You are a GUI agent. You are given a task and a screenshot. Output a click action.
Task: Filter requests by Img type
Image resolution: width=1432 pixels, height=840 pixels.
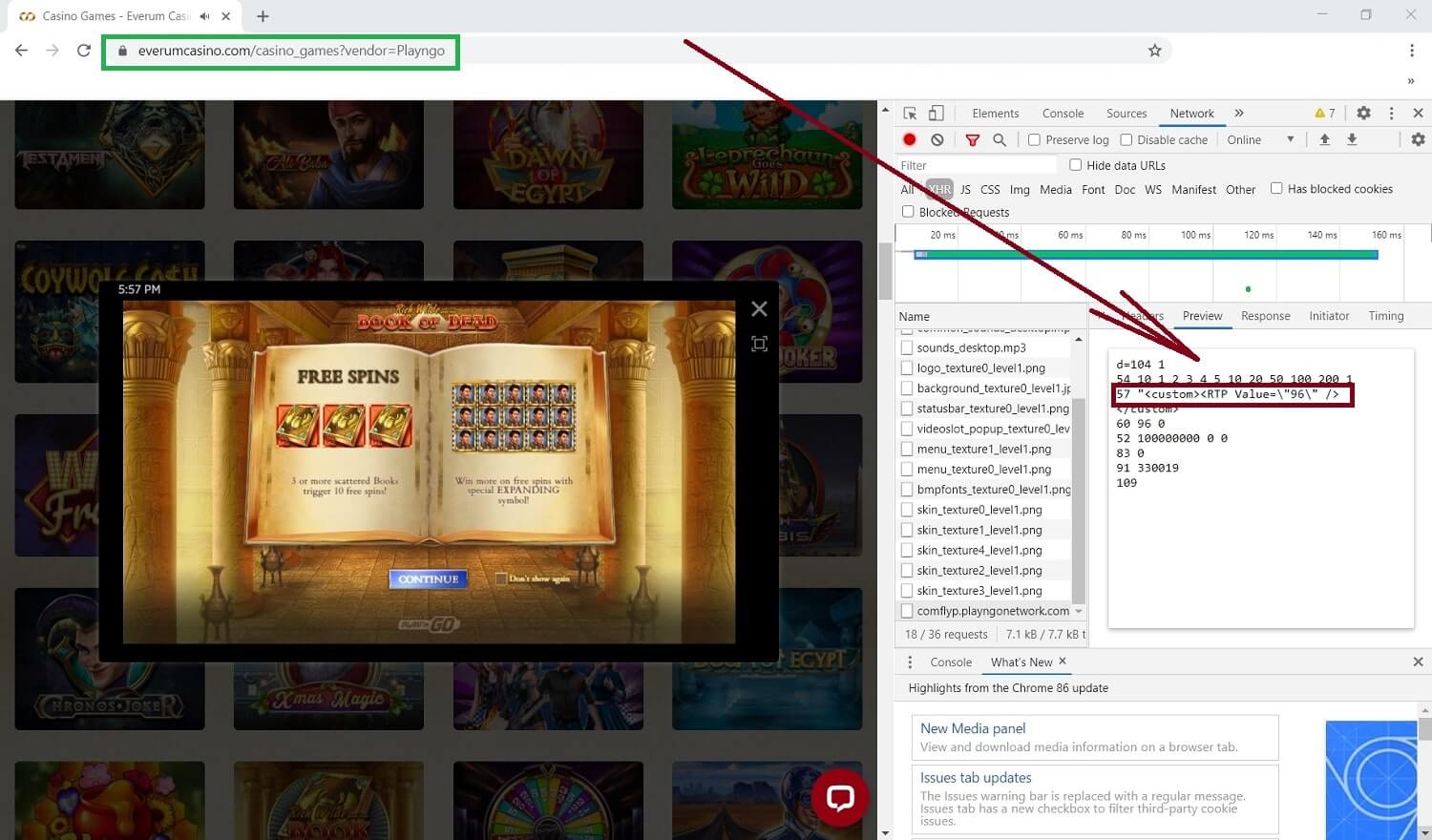1020,190
